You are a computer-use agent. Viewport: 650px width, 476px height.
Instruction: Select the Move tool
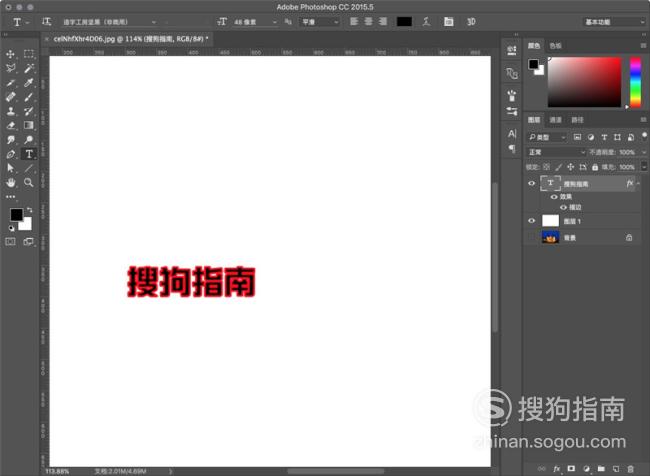[x=11, y=54]
